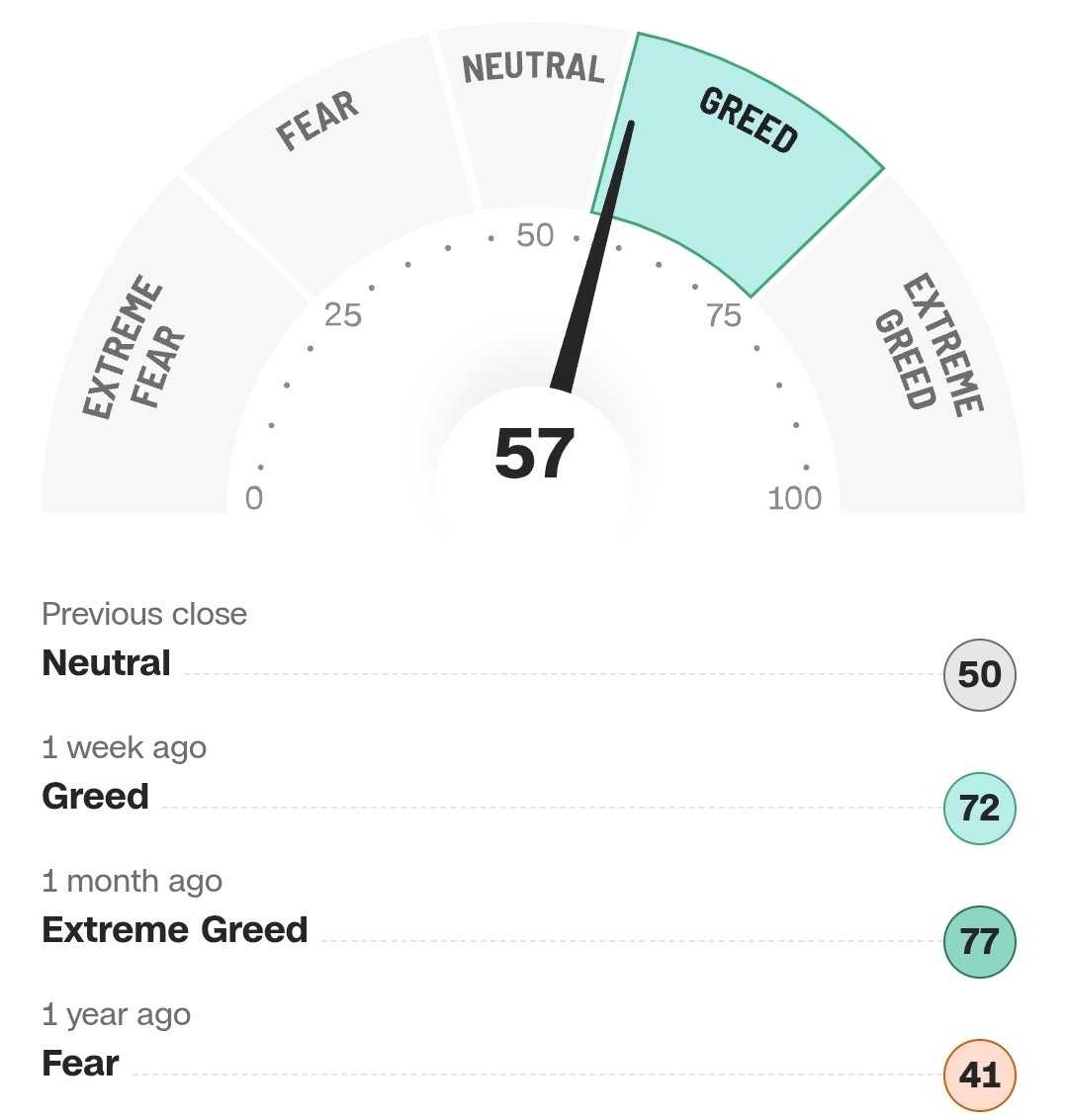Click the orange 41 one-year badge
The image size is (1067, 1120).
point(979,1075)
